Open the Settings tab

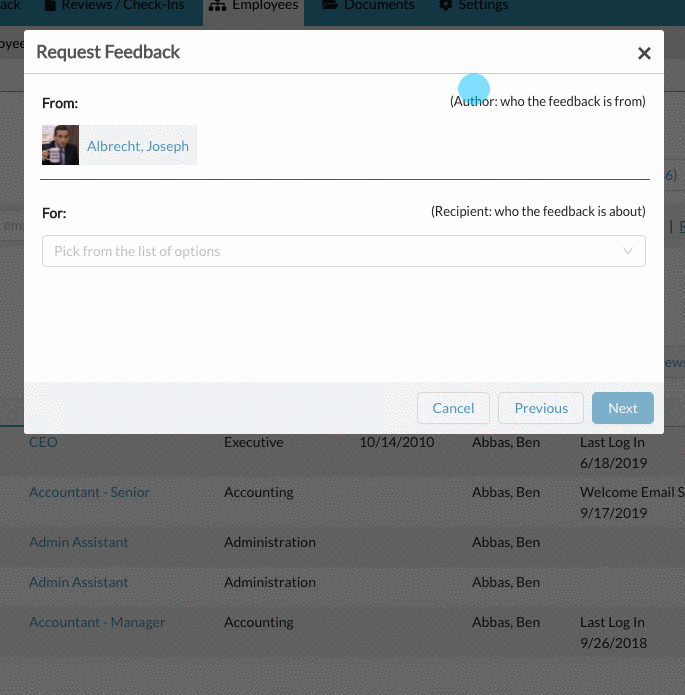[473, 6]
